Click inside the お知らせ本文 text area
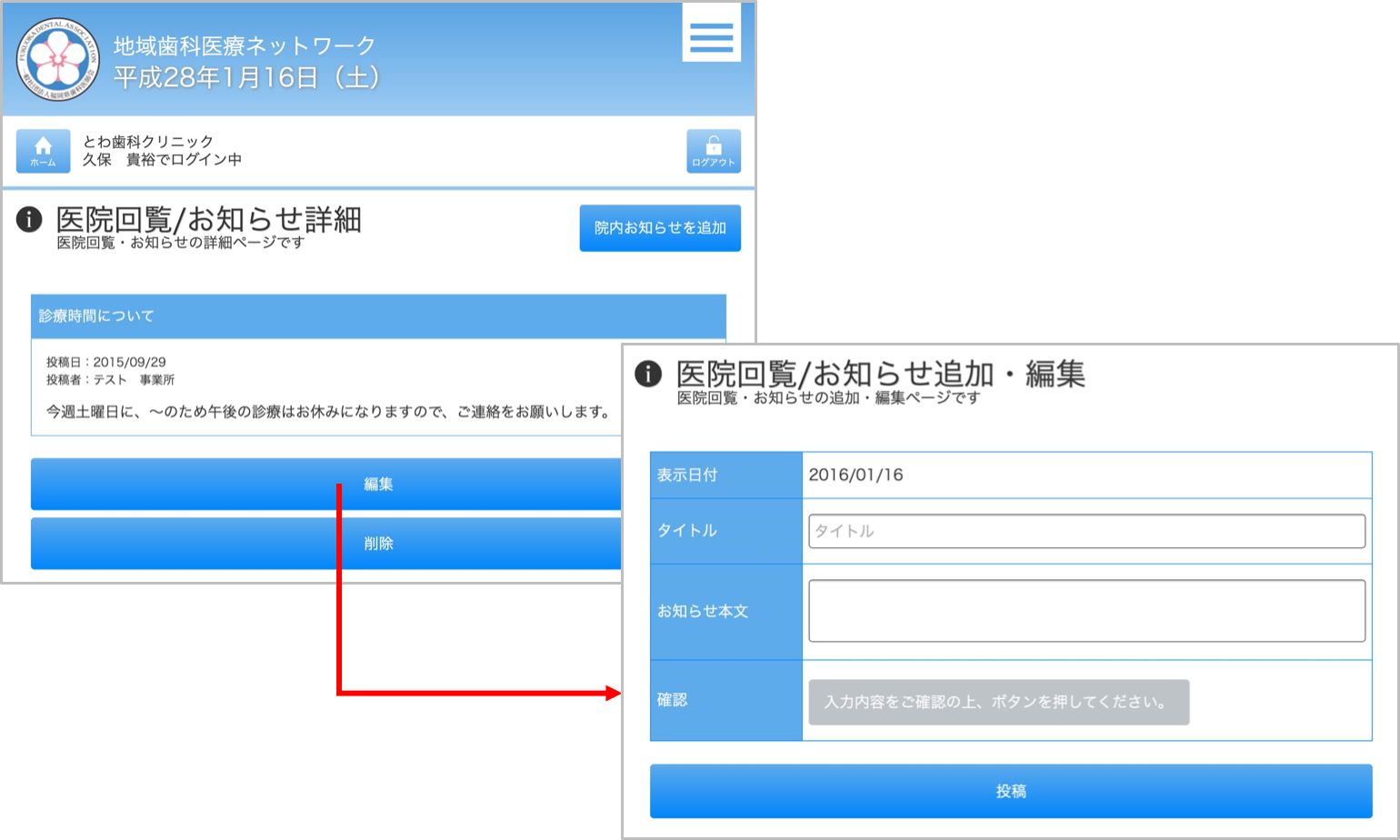Screen dimensions: 1400x840 [1086, 611]
